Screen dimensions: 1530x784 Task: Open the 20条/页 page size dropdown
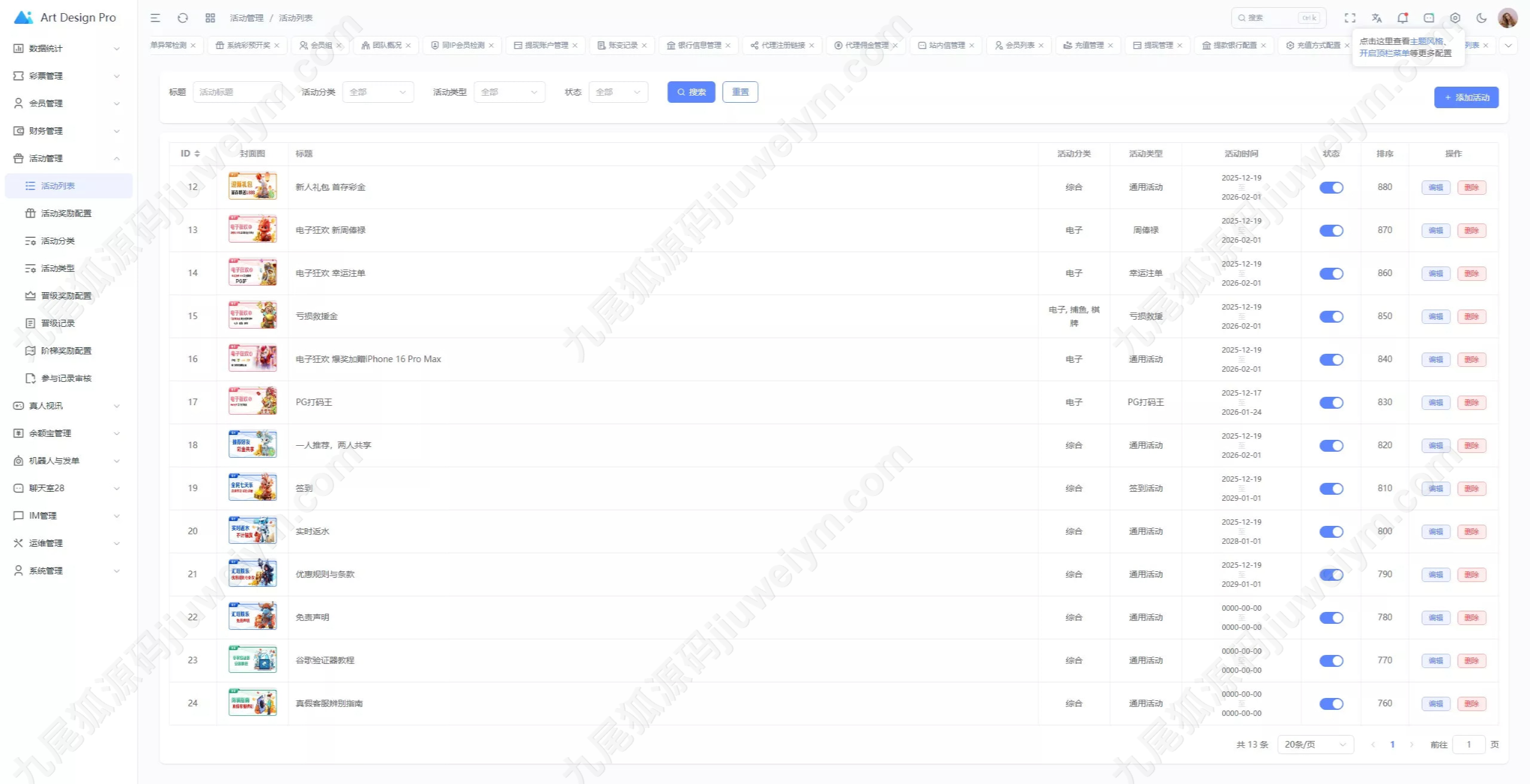click(x=1315, y=745)
